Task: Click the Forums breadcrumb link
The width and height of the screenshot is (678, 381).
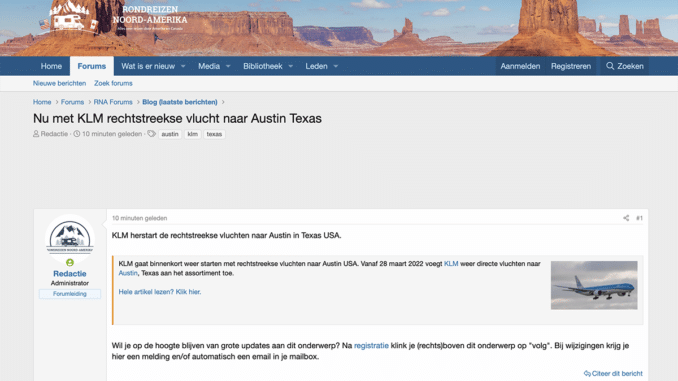Action: [72, 102]
